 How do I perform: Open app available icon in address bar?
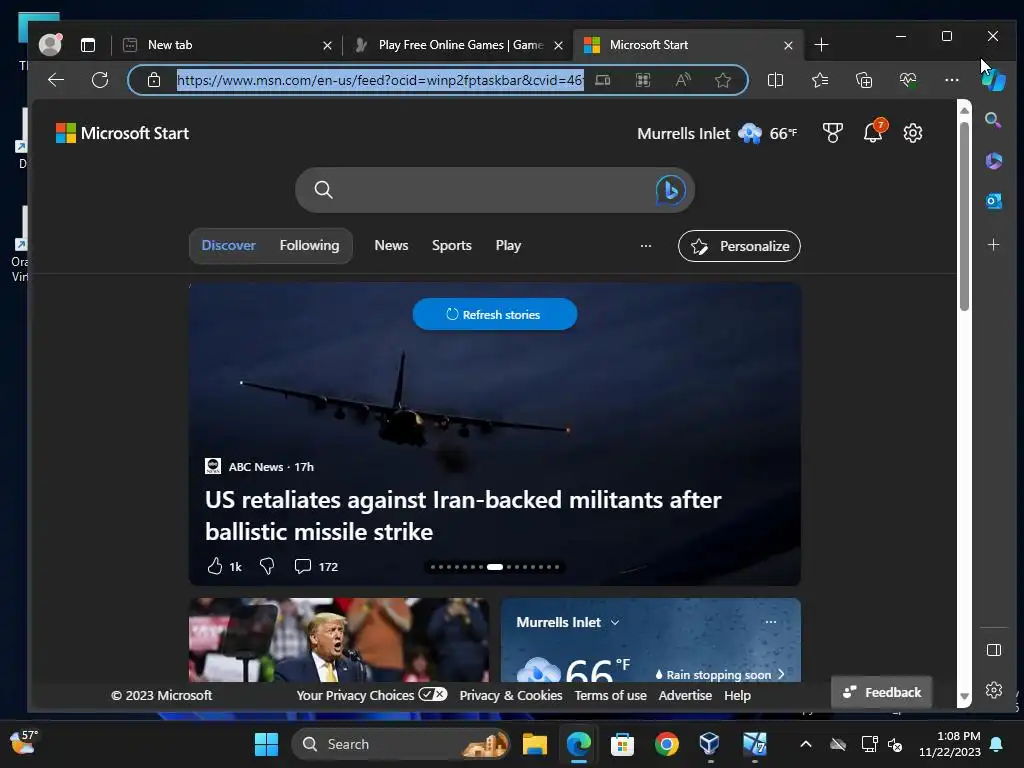pyautogui.click(x=603, y=80)
